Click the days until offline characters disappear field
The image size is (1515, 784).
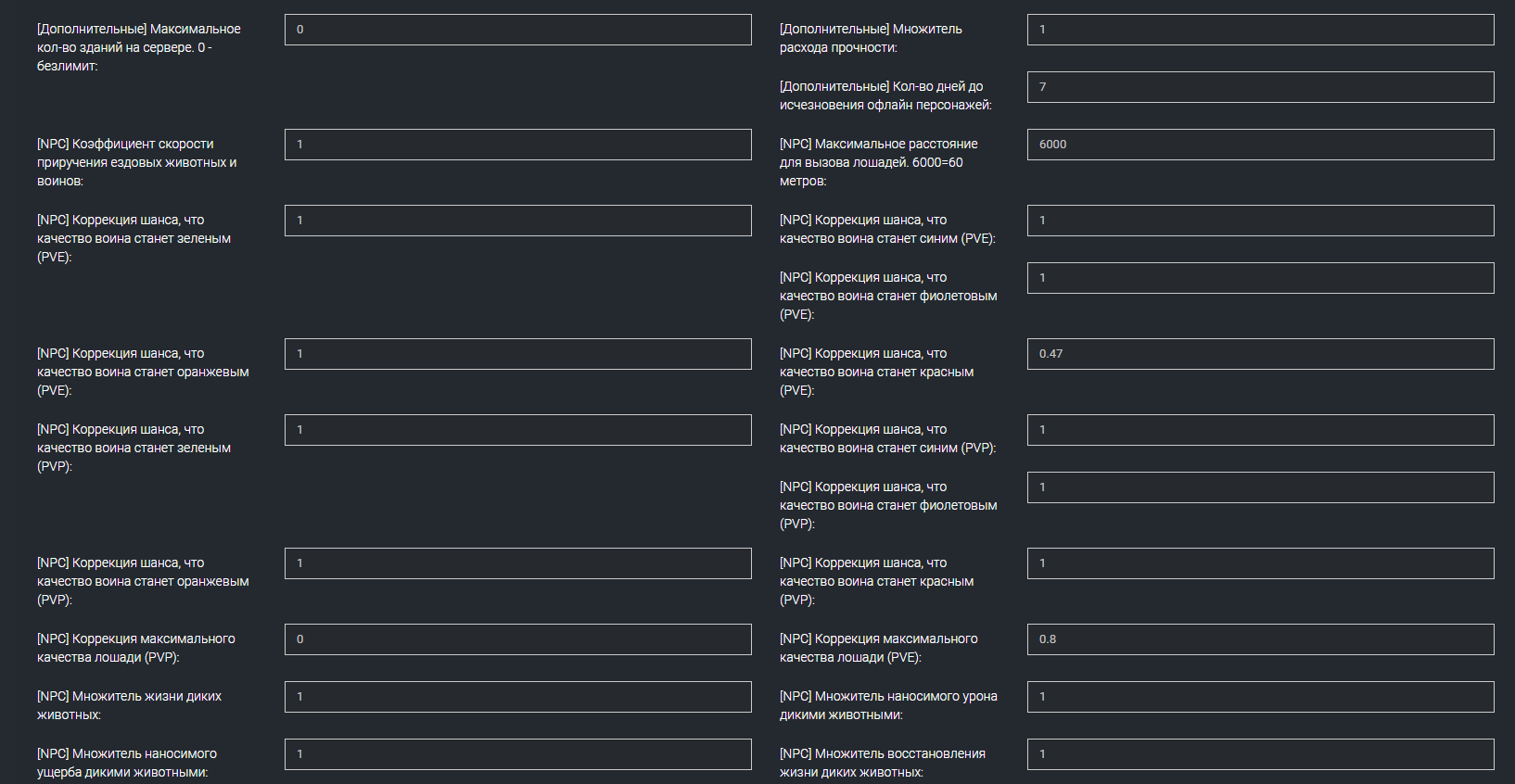coord(1260,87)
